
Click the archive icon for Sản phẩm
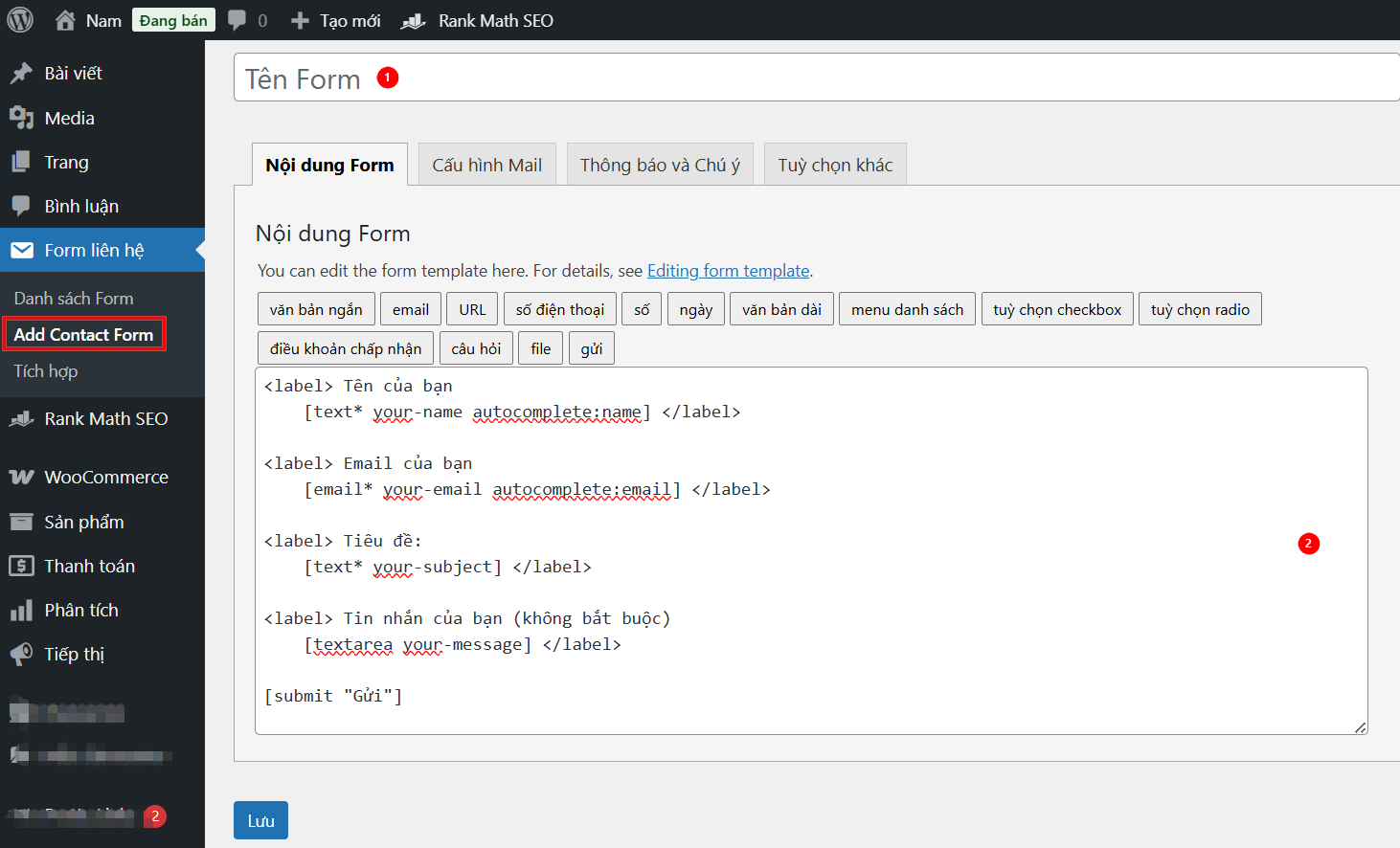pos(21,522)
